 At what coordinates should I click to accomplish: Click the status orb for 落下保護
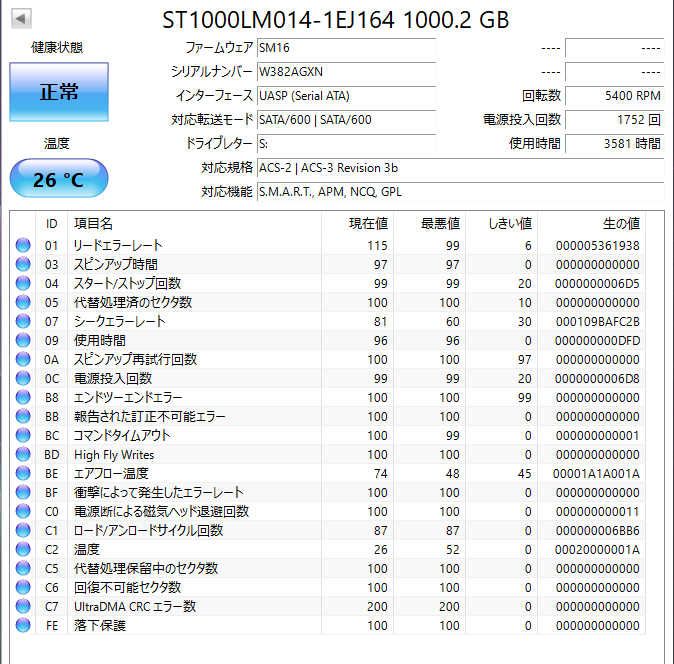23,625
